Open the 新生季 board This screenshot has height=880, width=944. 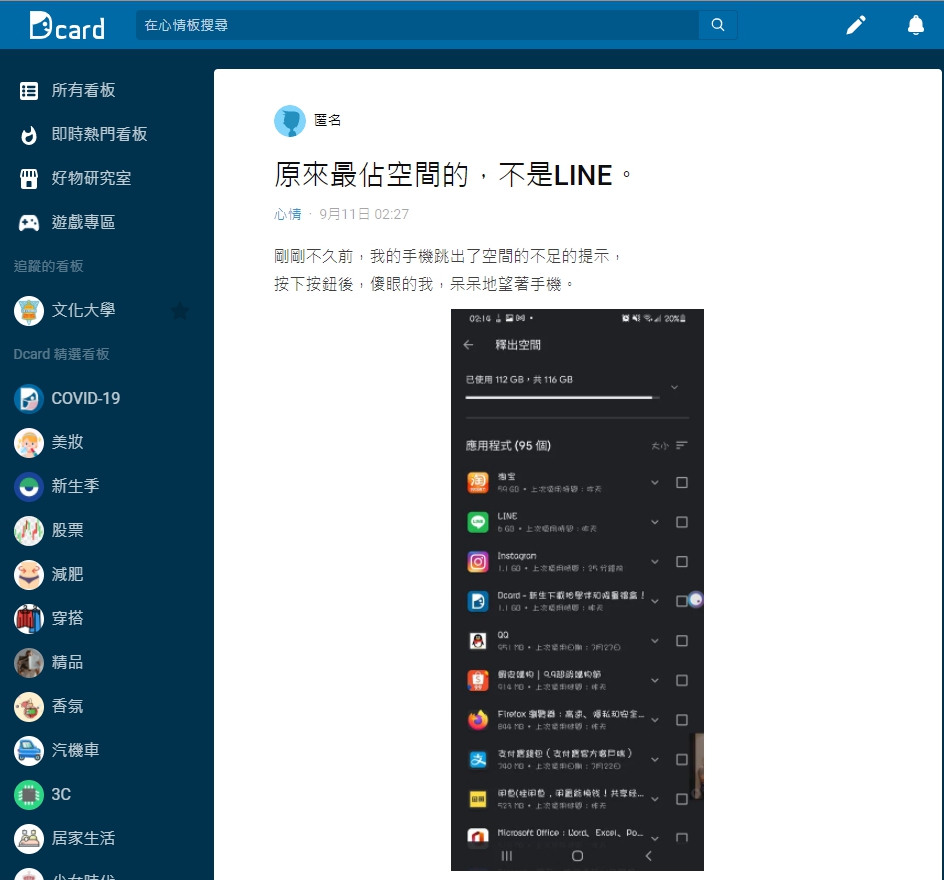coord(75,486)
